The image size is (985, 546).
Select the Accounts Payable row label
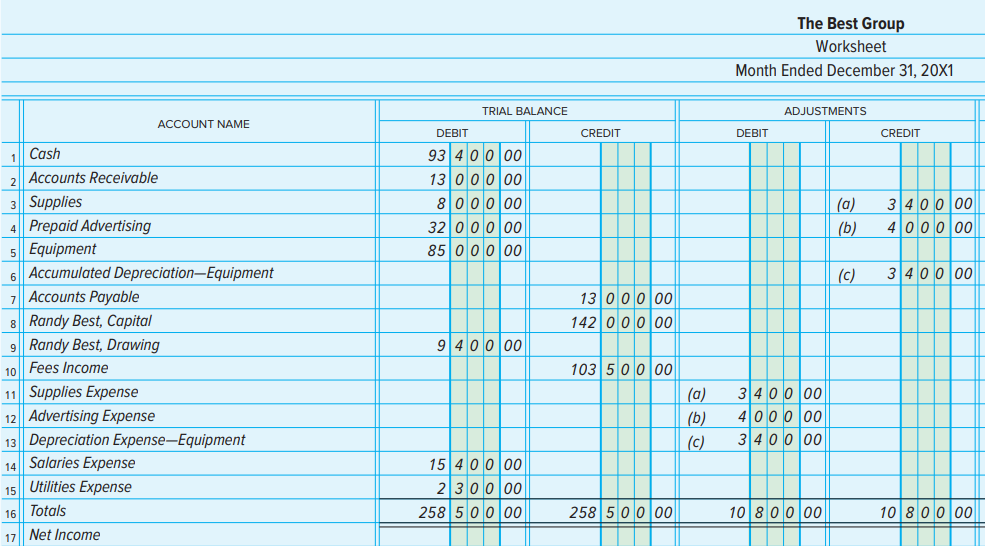[84, 297]
